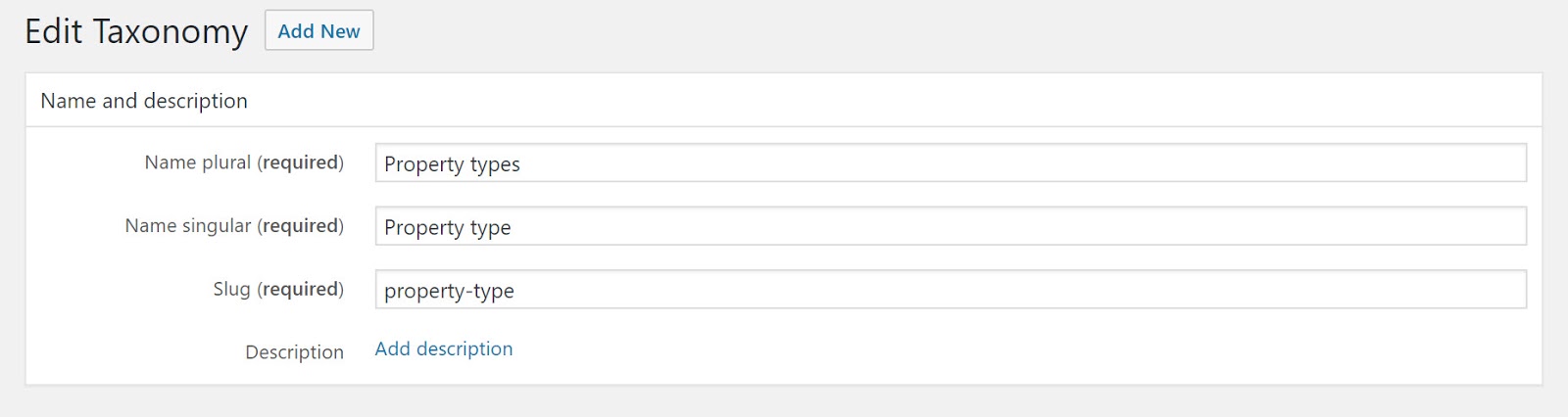Screen dimensions: 1568x417
Task: Click the 'Description' row label
Action: coord(294,352)
